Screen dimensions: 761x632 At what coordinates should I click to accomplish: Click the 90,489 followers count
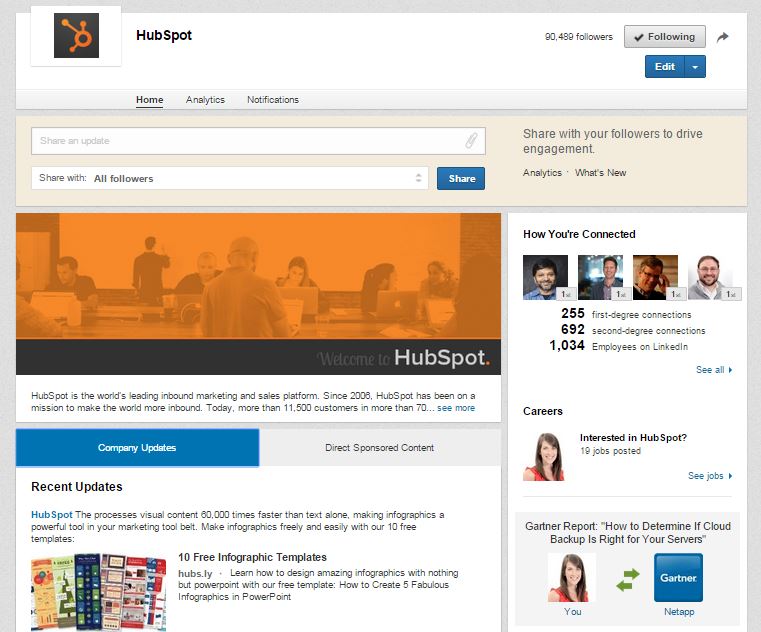click(x=579, y=37)
